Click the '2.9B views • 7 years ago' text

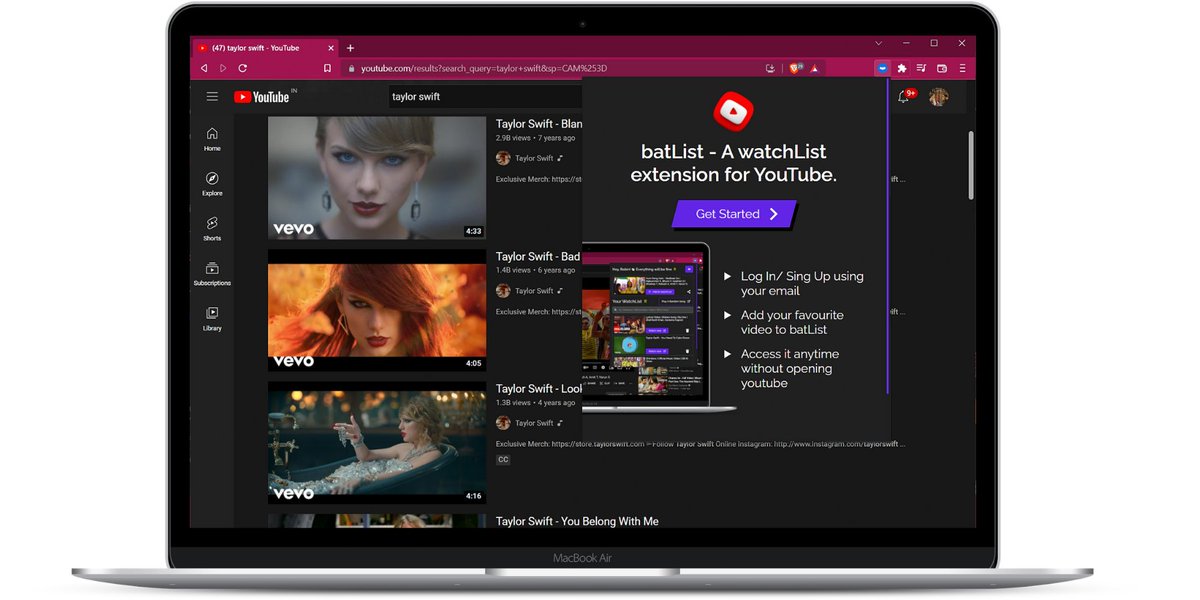[536, 138]
